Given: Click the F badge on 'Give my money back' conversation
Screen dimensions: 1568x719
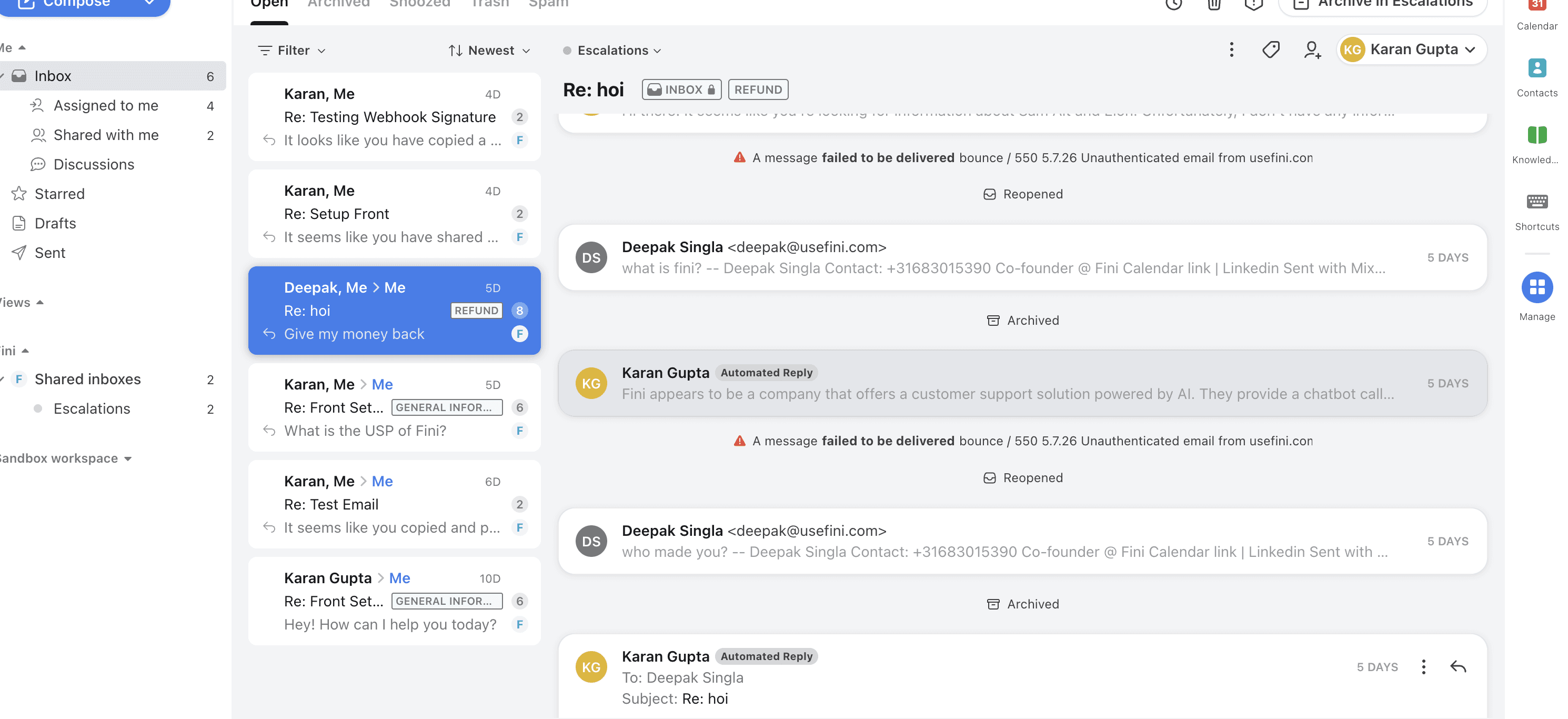Looking at the screenshot, I should pos(519,334).
